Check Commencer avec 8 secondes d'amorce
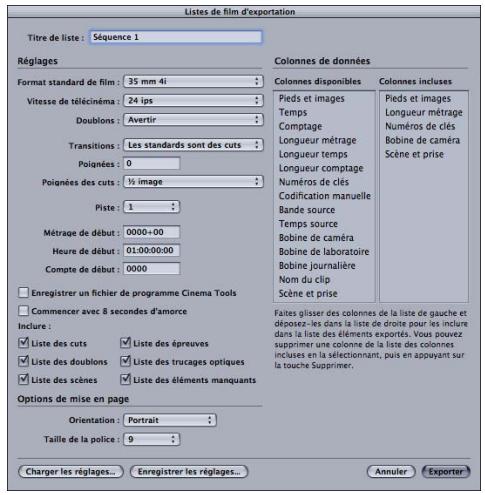This screenshot has height=495, width=485. (23, 311)
